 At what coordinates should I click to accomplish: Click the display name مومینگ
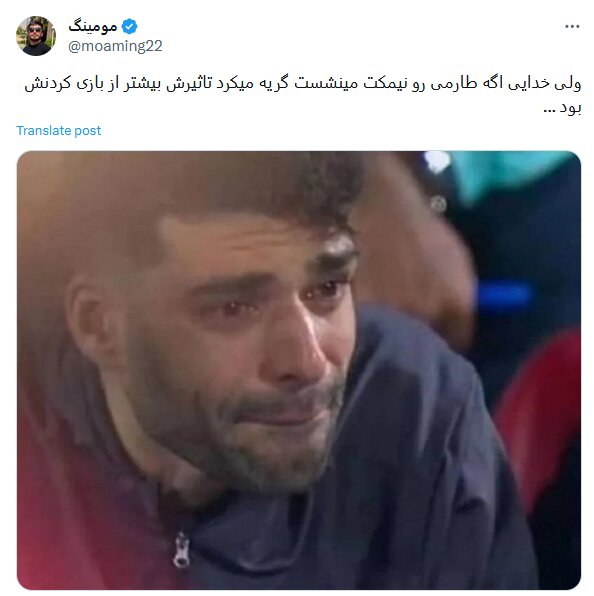(x=93, y=26)
